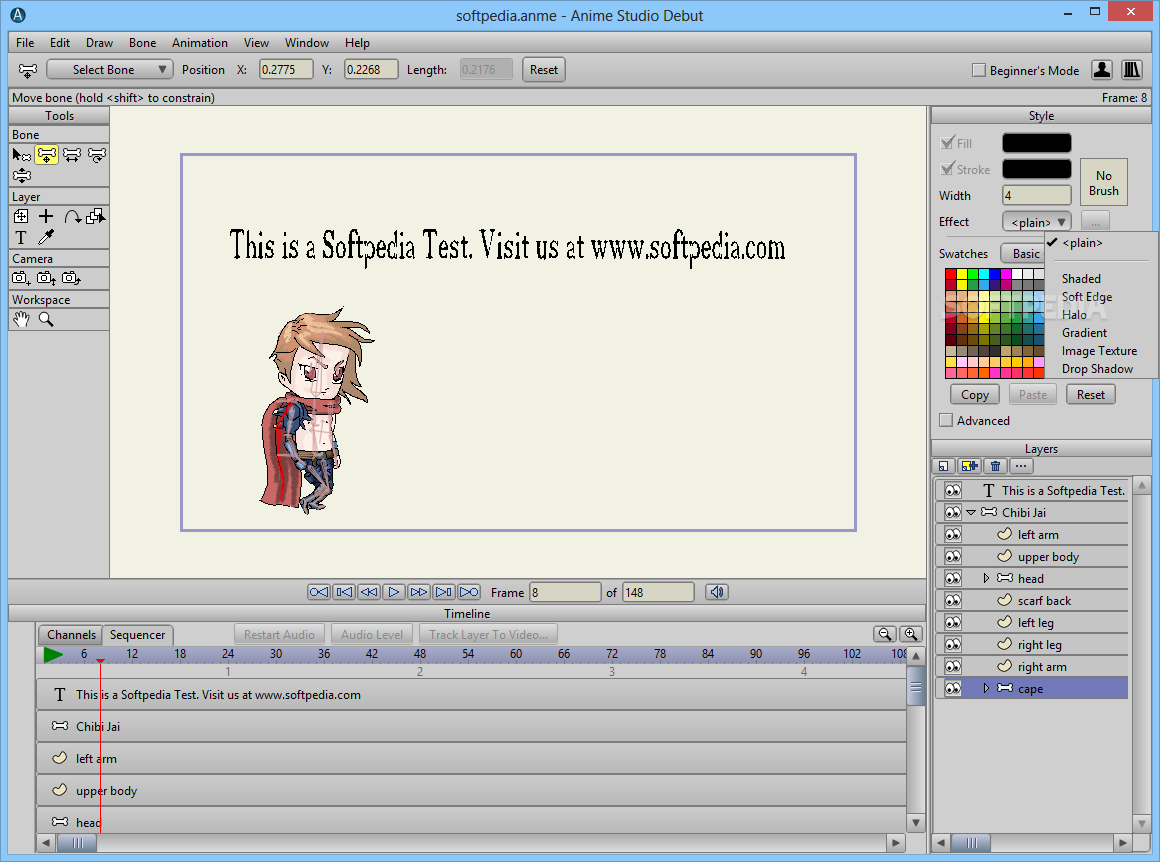Zoom out the timeline
1160x862 pixels.
[x=885, y=634]
